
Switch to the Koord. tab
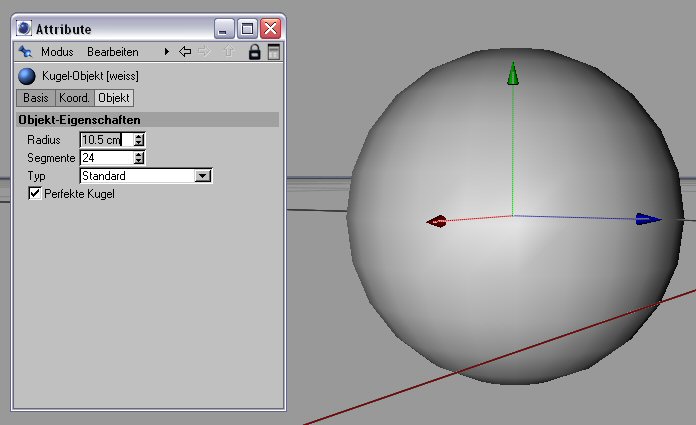[74, 98]
